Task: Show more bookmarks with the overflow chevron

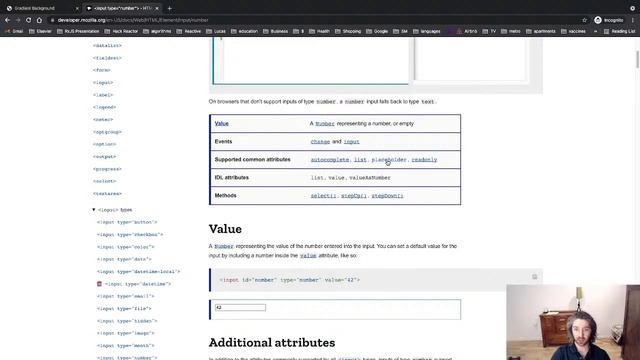Action: [x=596, y=31]
